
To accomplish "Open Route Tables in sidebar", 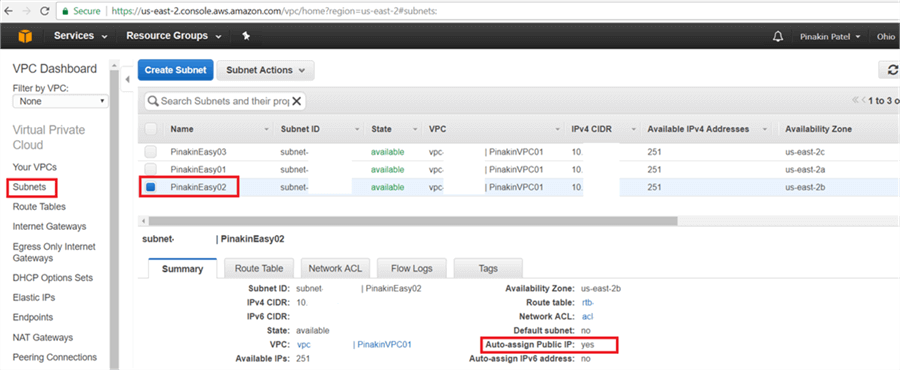I will click(39, 207).
